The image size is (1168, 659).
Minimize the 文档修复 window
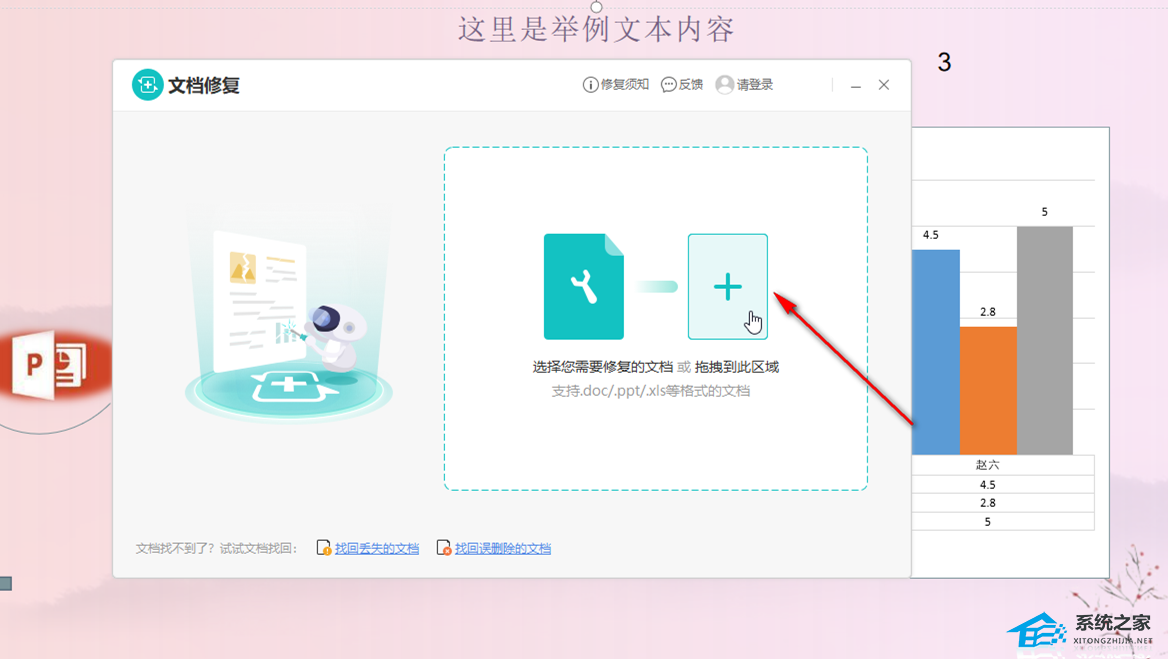point(856,86)
